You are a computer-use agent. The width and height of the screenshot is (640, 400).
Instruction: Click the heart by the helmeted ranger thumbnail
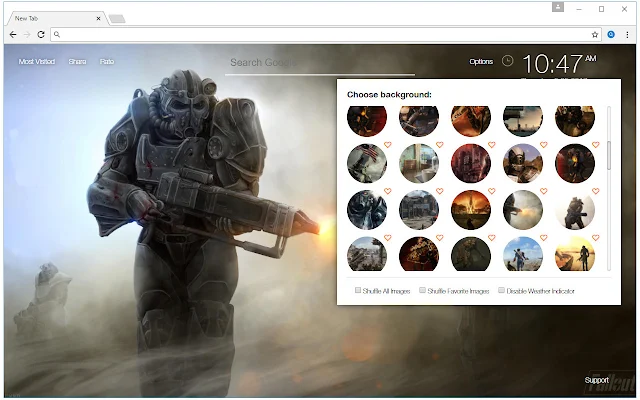pyautogui.click(x=543, y=144)
